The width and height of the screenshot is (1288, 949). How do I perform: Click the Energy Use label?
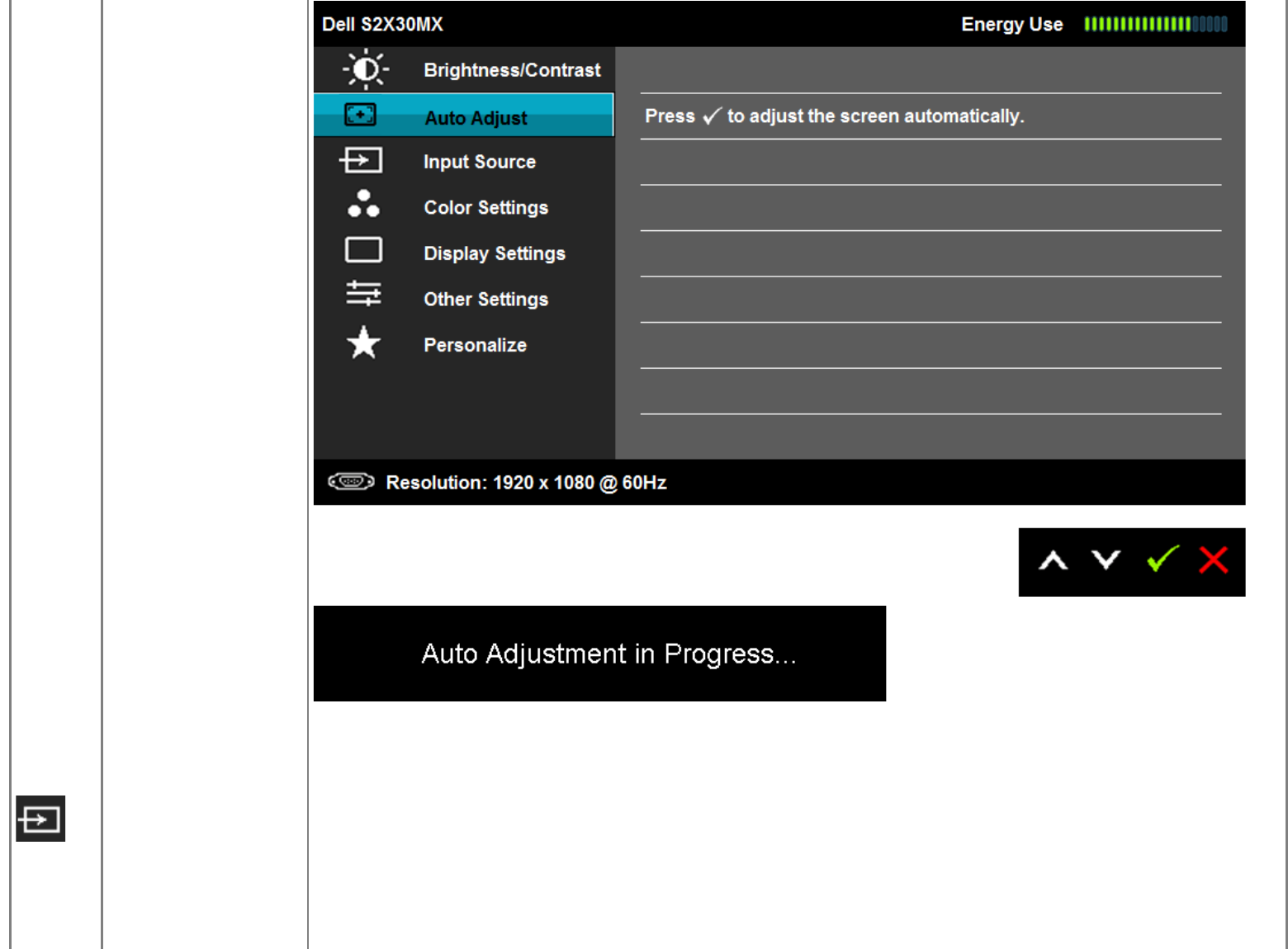[x=1011, y=25]
